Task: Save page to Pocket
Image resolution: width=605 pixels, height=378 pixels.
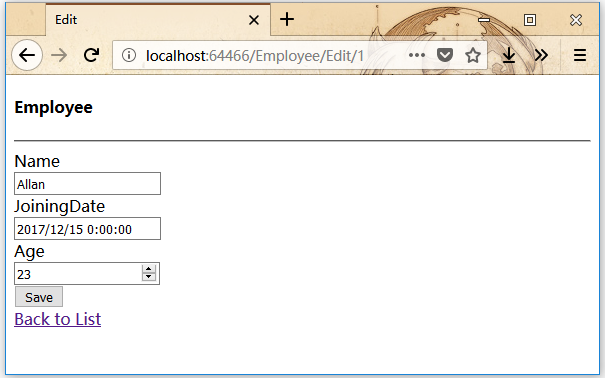Action: 444,55
